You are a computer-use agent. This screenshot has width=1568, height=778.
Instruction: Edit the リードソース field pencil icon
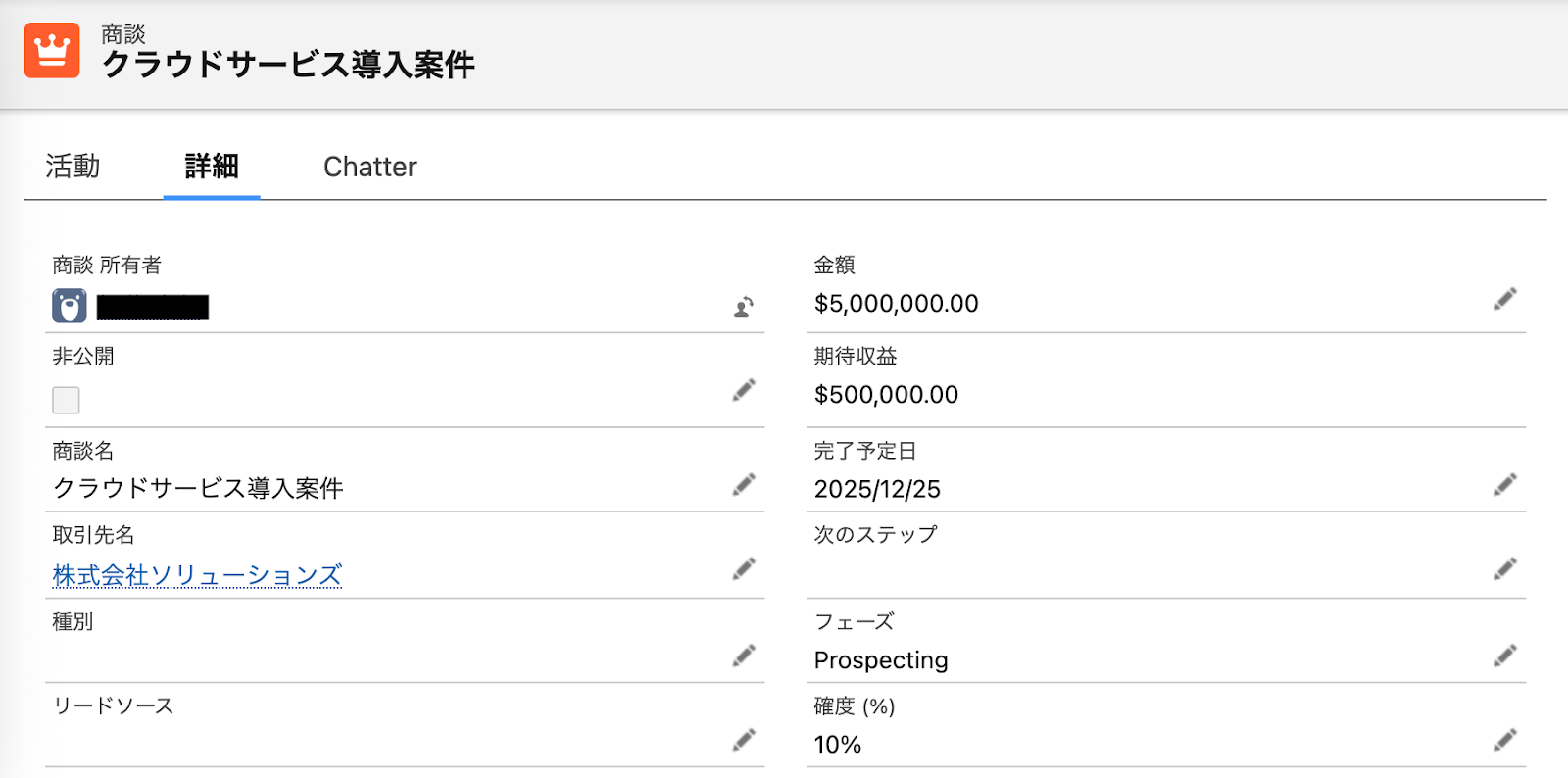(744, 739)
